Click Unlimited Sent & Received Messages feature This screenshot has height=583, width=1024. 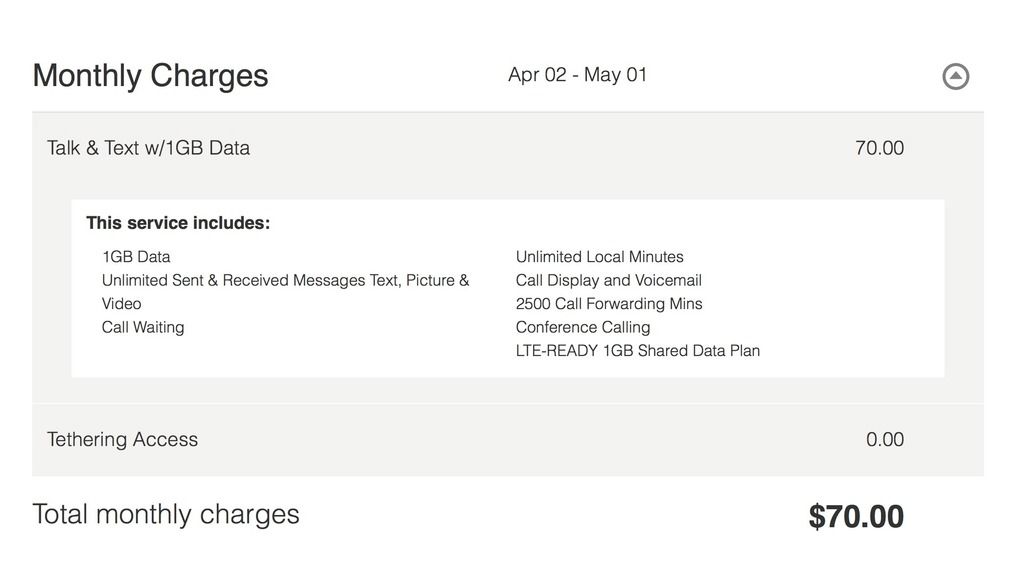[285, 281]
